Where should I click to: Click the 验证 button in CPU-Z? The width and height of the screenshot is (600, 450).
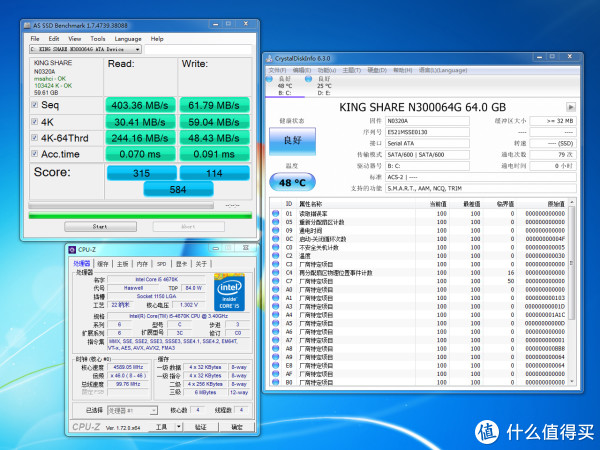coord(201,427)
